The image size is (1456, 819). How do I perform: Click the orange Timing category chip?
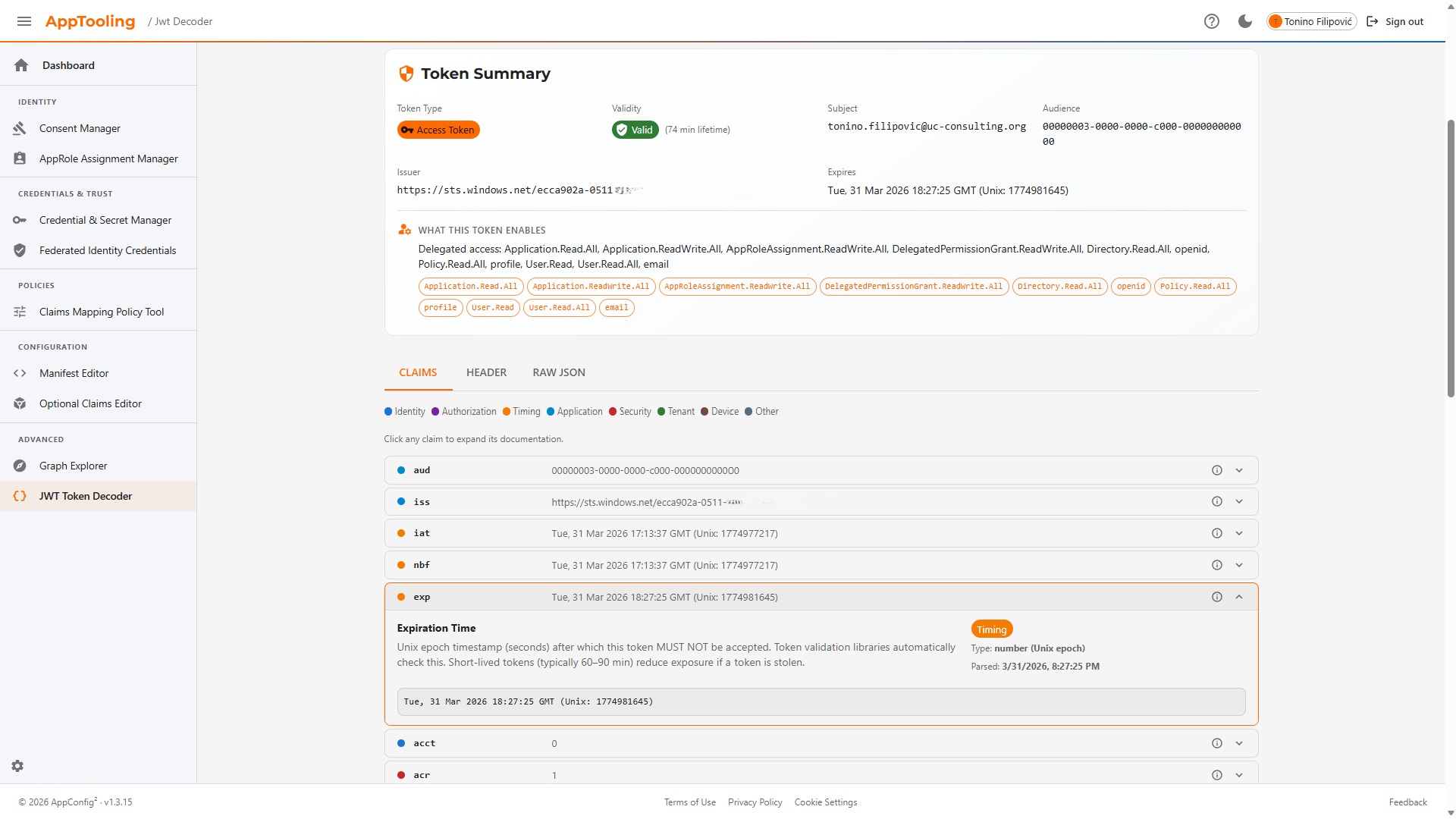(991, 629)
